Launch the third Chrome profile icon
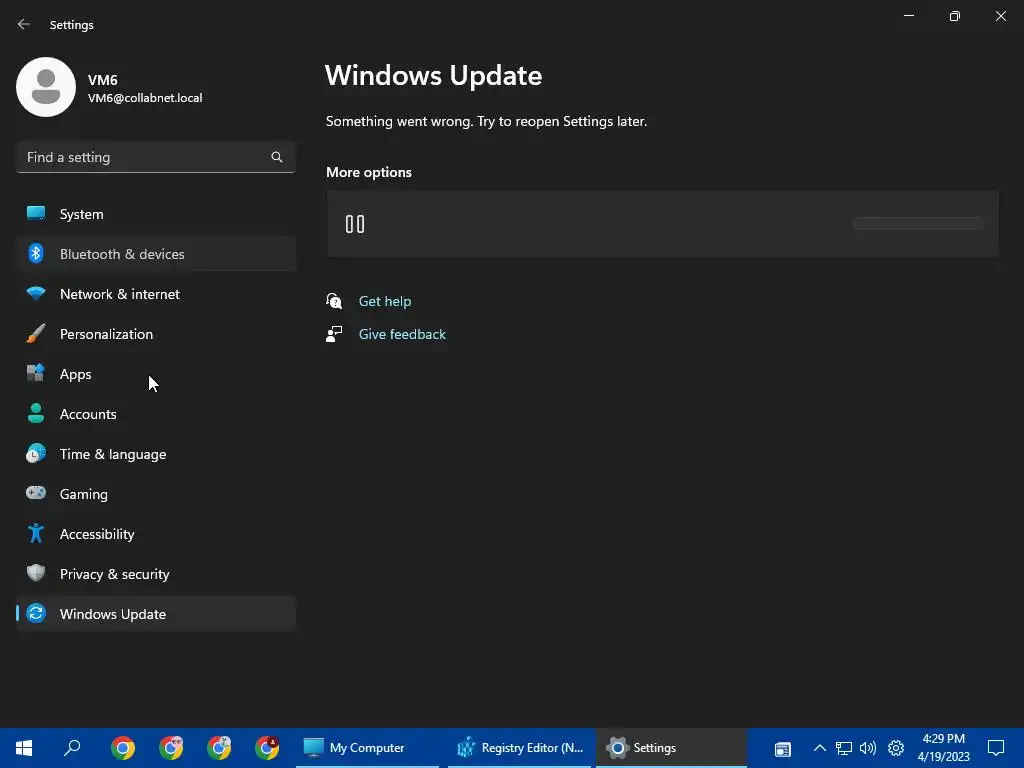 coord(219,748)
